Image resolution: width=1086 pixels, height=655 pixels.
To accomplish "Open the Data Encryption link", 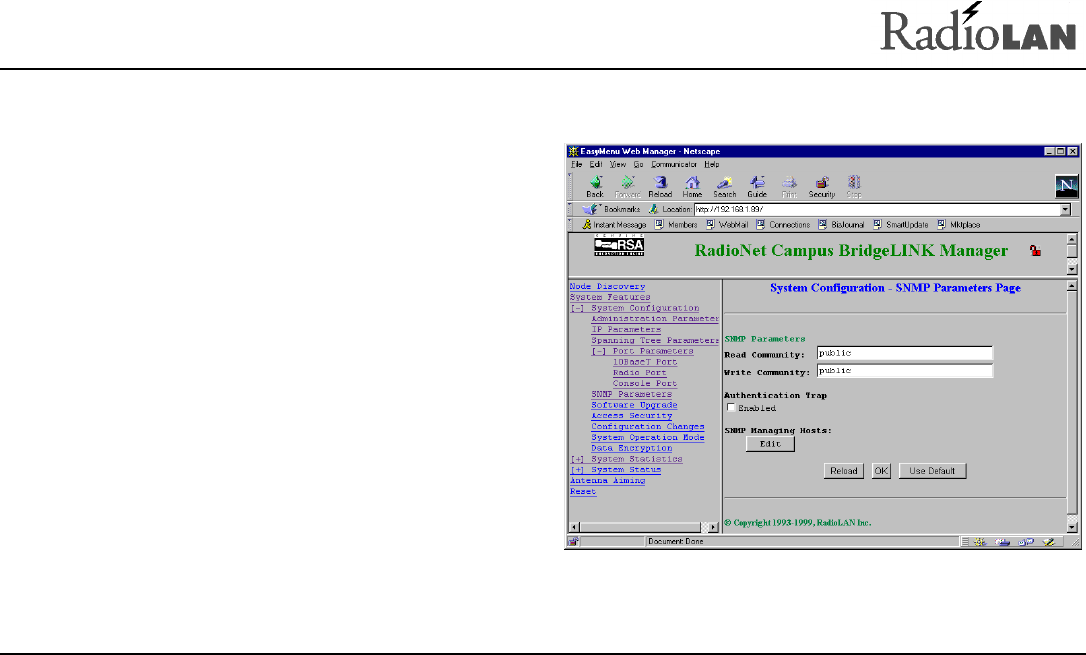I will click(x=632, y=448).
